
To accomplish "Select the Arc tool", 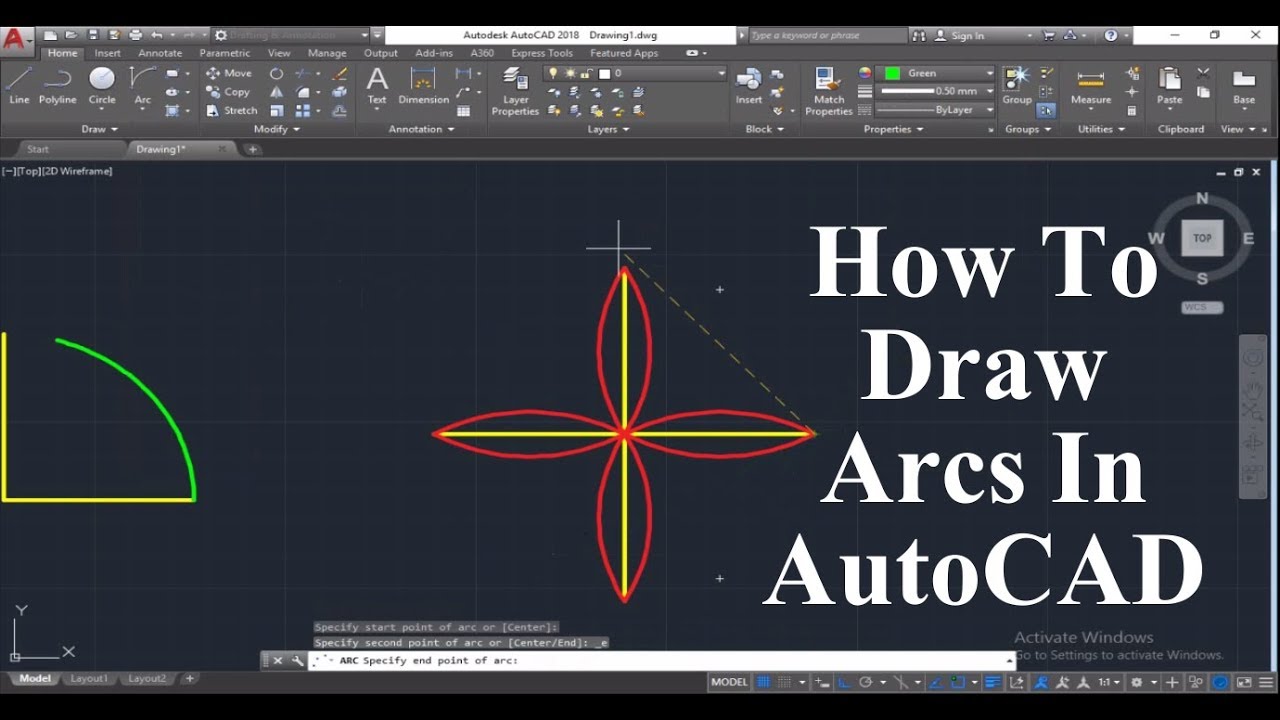I will pos(143,85).
